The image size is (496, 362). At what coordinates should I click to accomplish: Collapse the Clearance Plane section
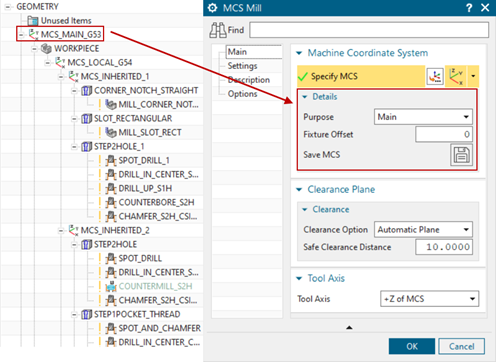coord(299,190)
